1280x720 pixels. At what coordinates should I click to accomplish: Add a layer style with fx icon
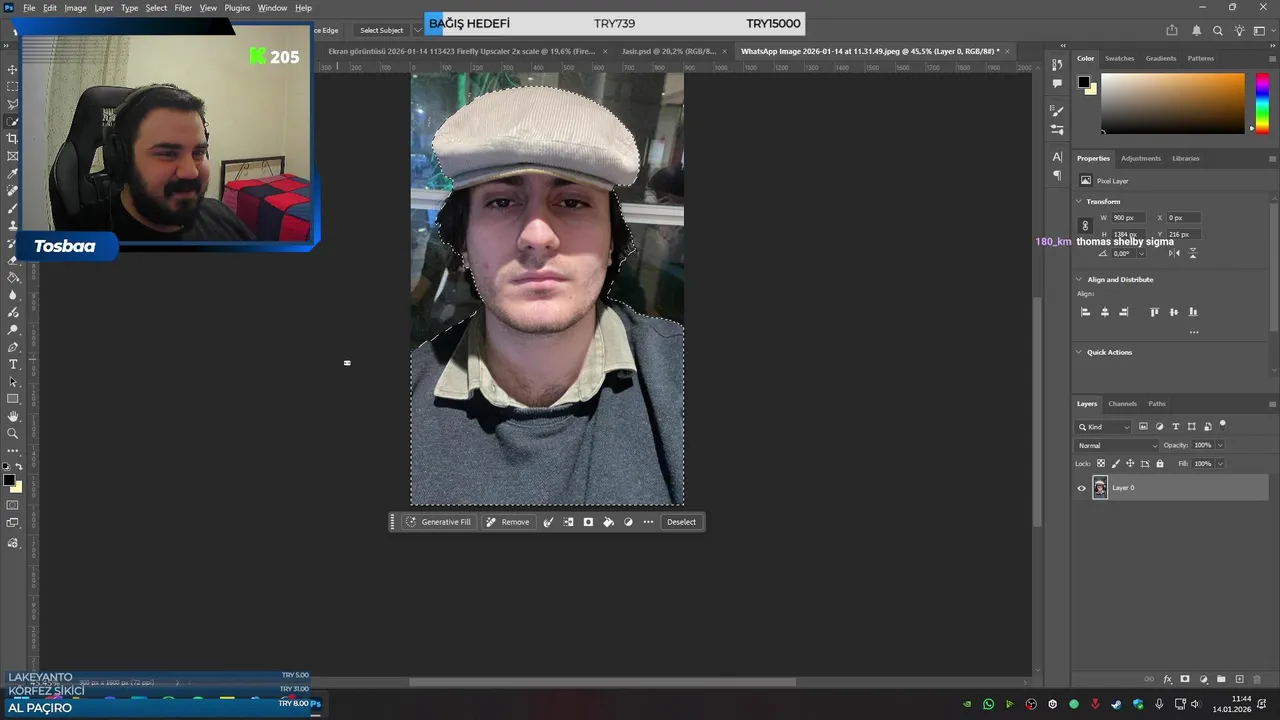point(1167,679)
